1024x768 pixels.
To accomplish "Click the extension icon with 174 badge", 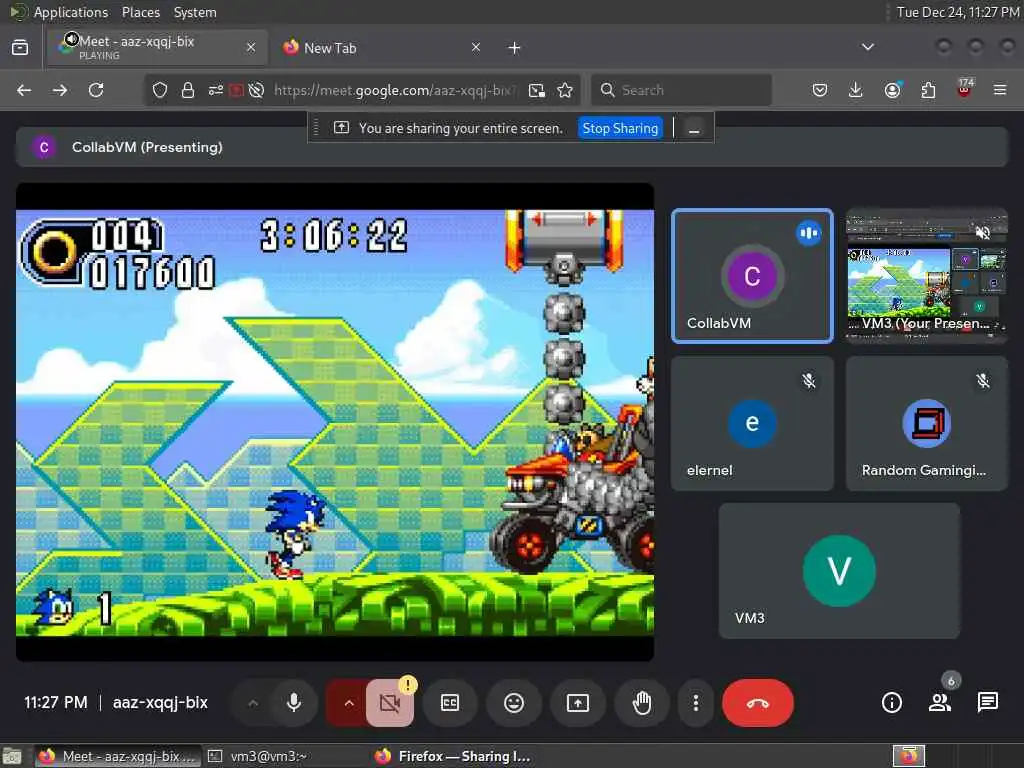I will coord(964,89).
